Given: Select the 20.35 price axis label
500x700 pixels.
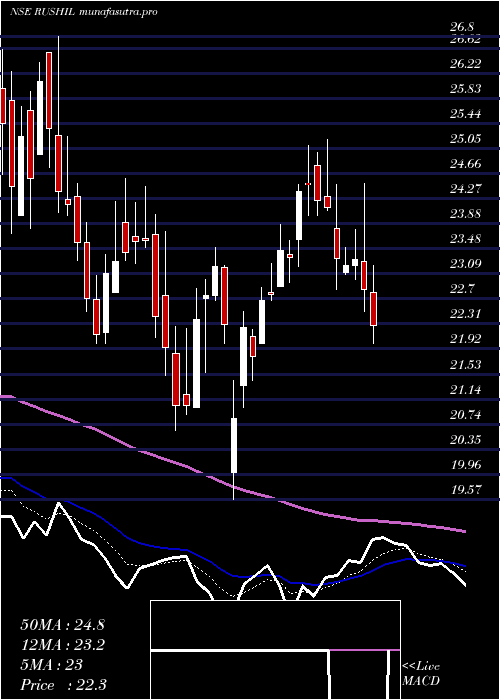Looking at the screenshot, I should [x=466, y=440].
